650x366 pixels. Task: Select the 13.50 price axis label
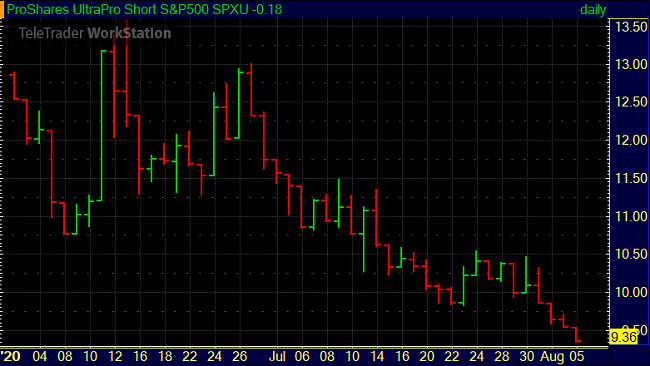pos(631,27)
